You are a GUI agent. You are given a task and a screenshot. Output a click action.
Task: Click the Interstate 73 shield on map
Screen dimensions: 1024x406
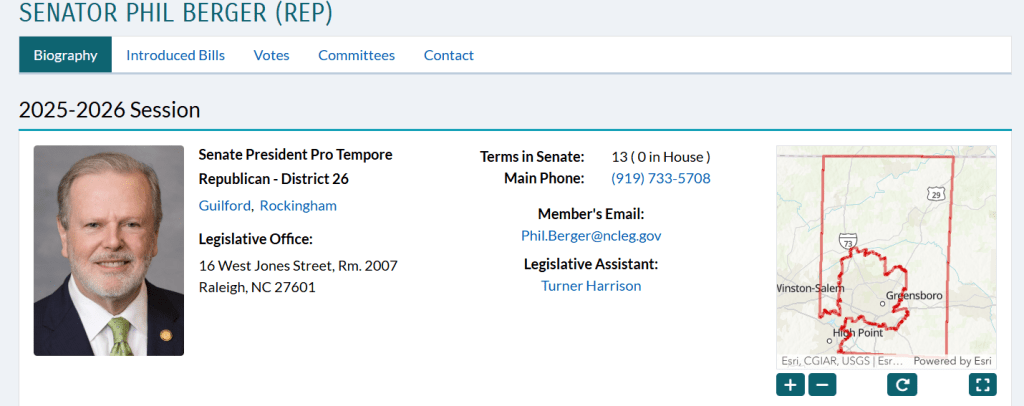click(847, 240)
